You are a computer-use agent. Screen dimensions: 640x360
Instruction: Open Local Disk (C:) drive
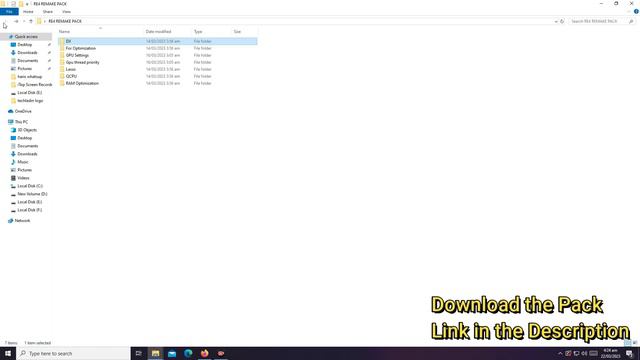(x=30, y=186)
